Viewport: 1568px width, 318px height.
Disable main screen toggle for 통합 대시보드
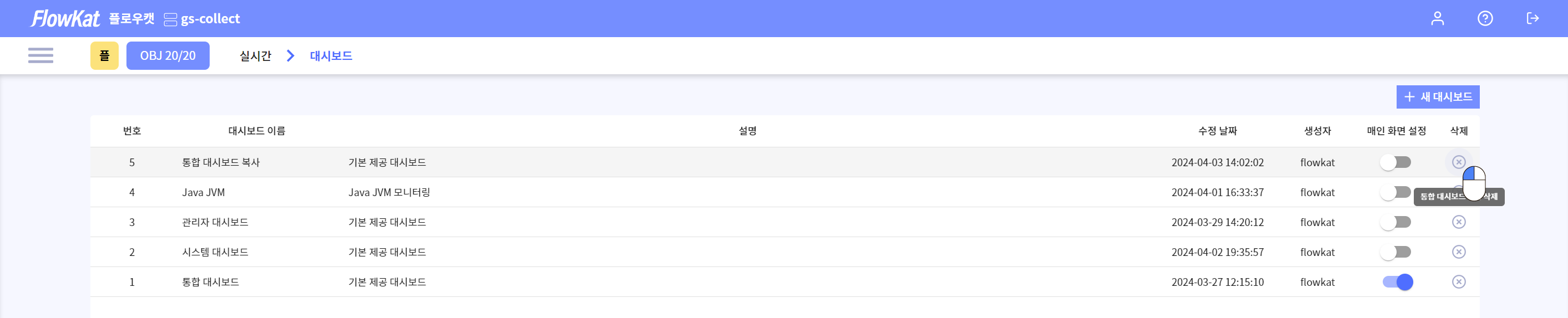click(x=1398, y=282)
